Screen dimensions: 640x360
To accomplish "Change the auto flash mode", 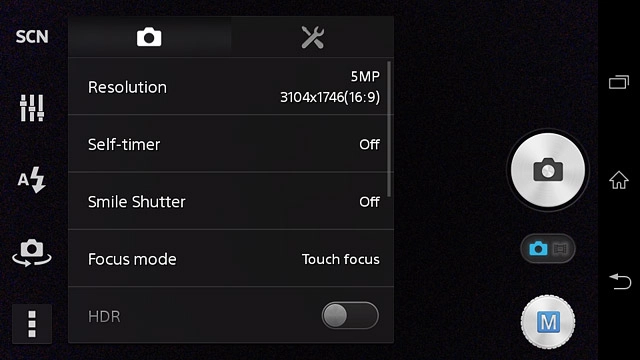I will coord(31,180).
